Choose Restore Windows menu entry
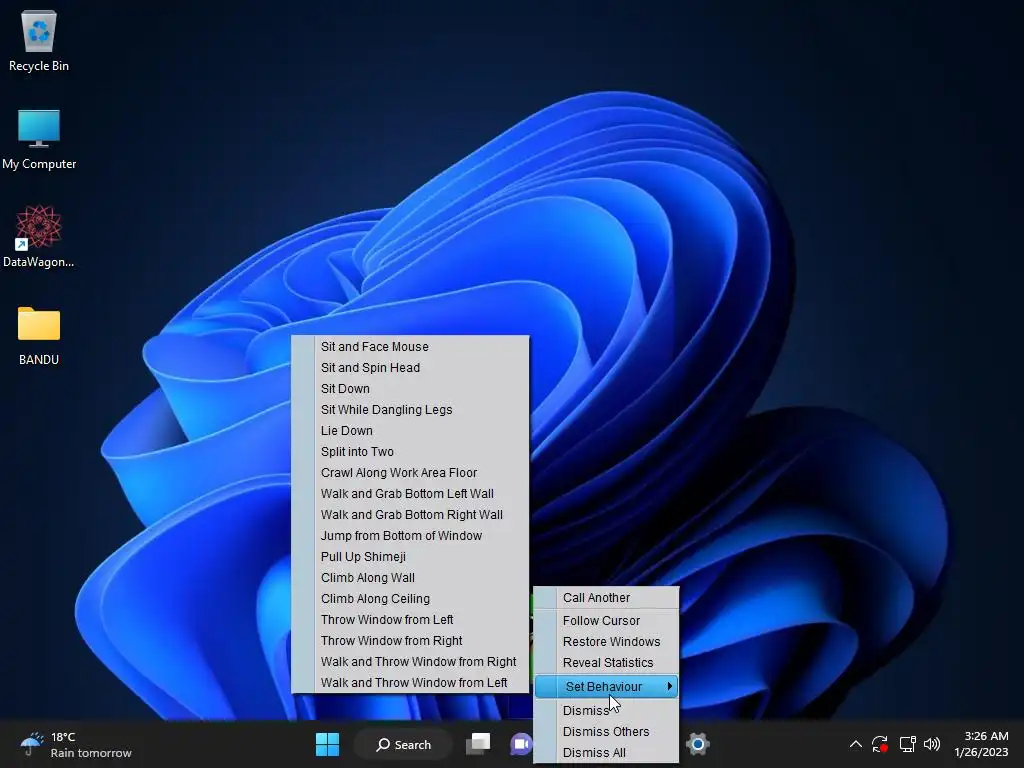 coord(607,641)
